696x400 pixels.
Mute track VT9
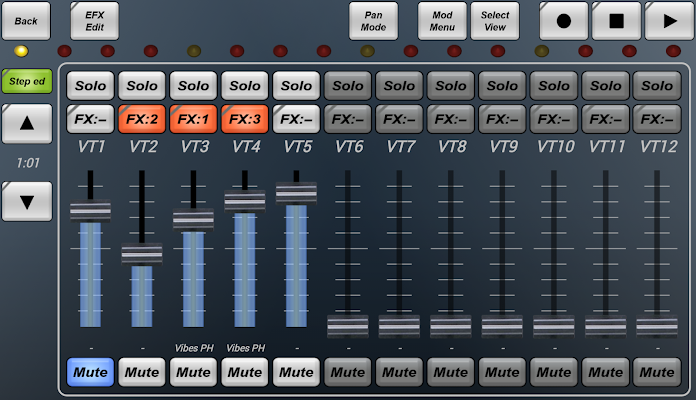502,372
